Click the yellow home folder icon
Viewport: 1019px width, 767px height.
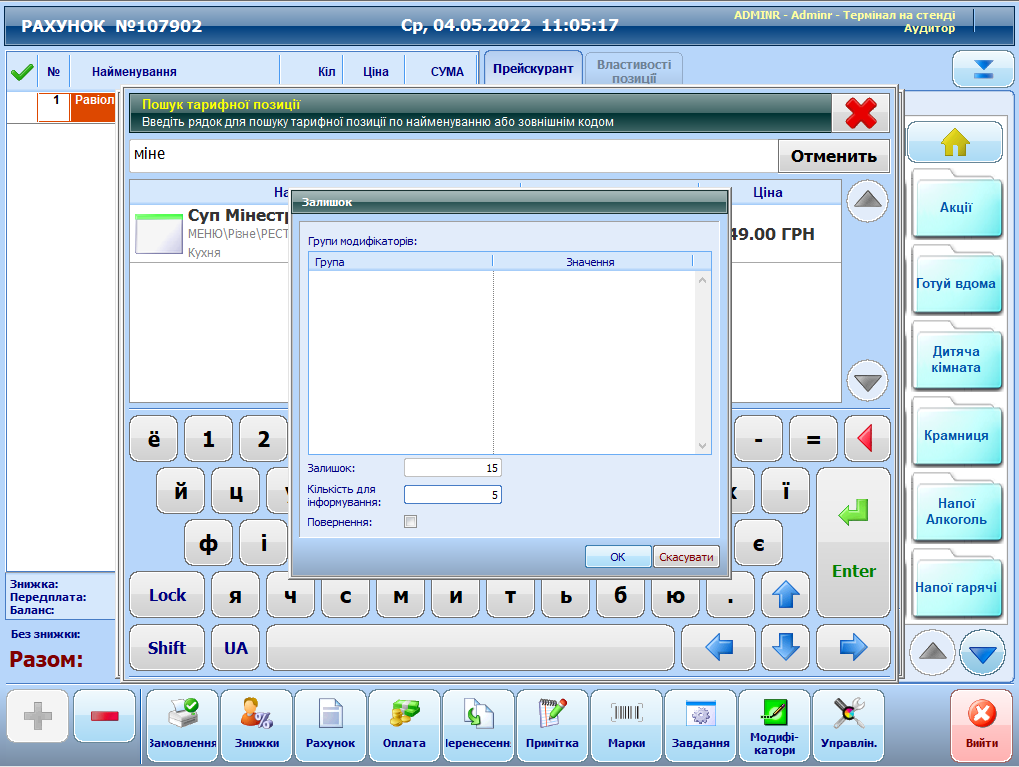(x=955, y=143)
